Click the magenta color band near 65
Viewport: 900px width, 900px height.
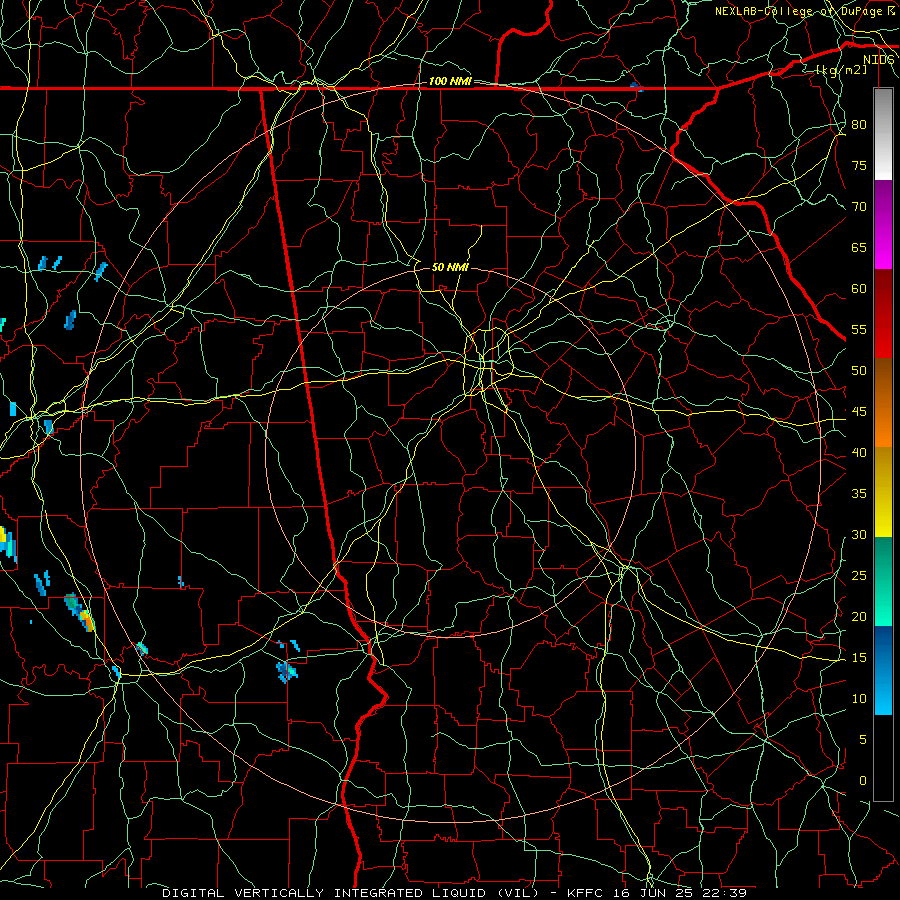click(883, 225)
